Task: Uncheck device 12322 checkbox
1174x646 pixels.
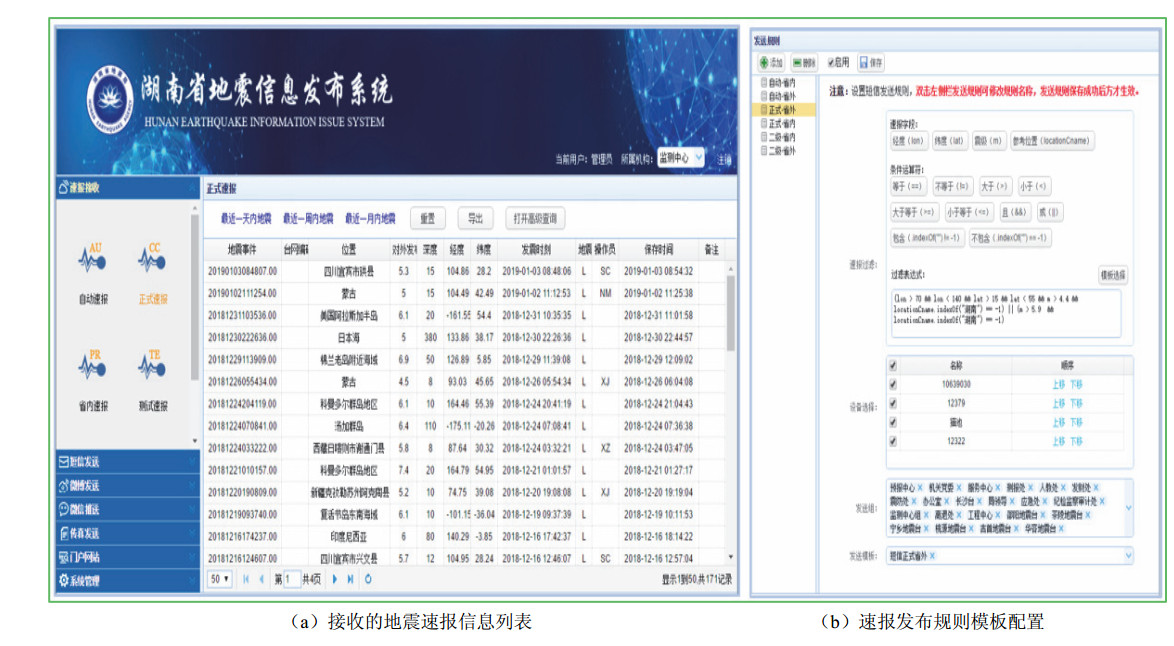Action: [892, 442]
